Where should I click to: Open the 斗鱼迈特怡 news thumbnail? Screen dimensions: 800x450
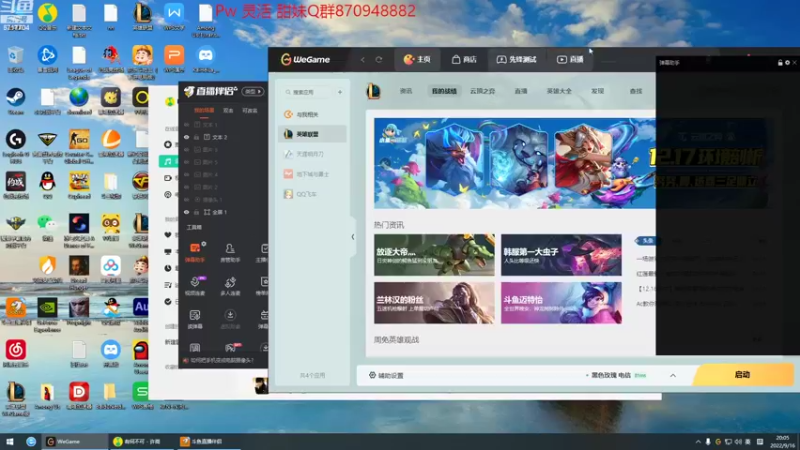point(561,303)
